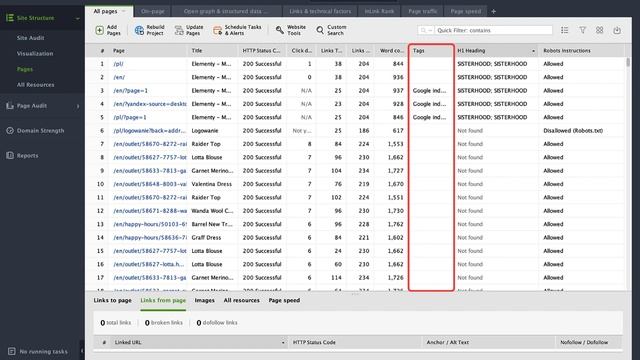Select the Valentina Dress title cell

click(211, 184)
